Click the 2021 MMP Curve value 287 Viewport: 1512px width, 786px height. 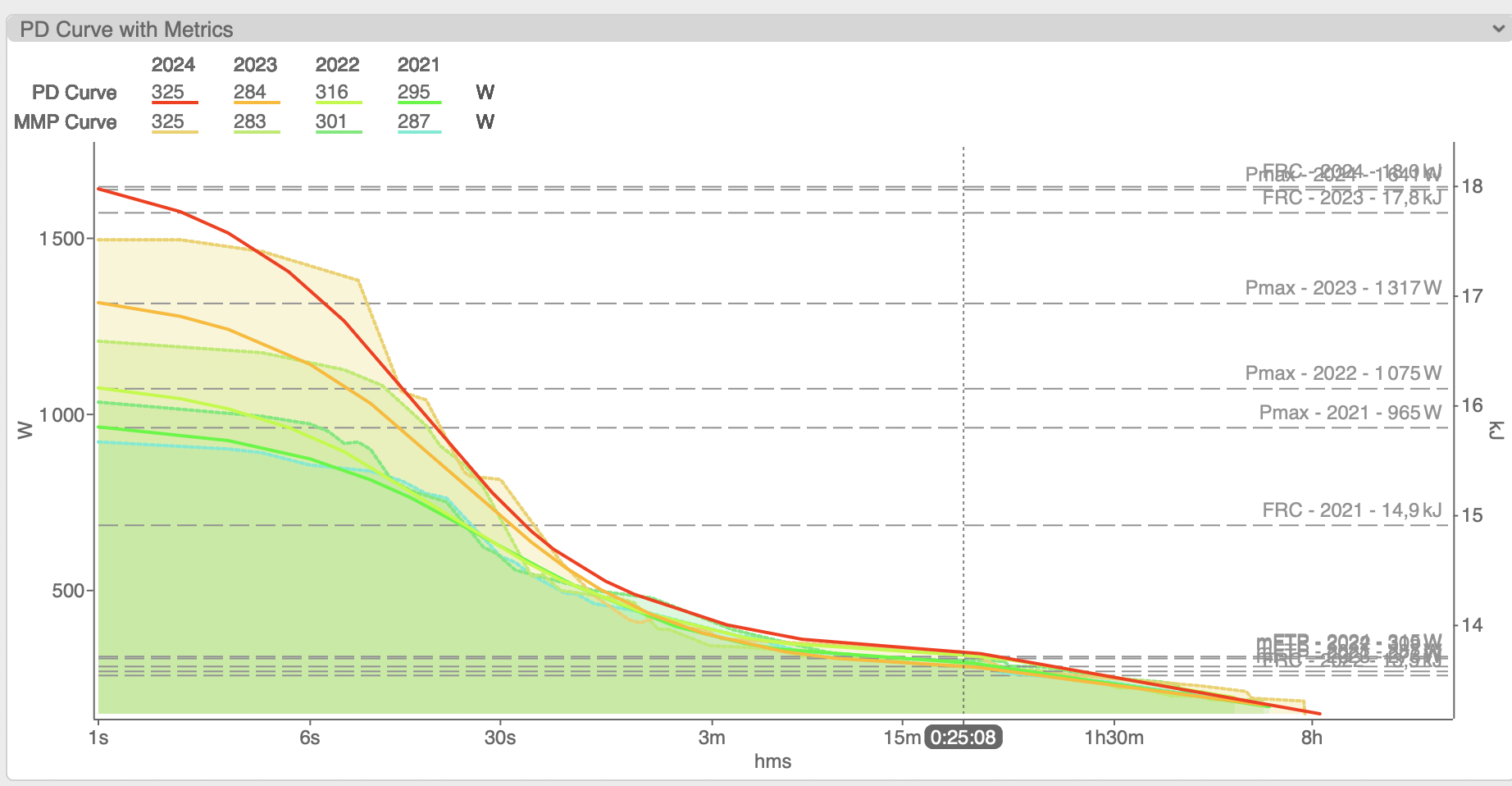coord(414,121)
